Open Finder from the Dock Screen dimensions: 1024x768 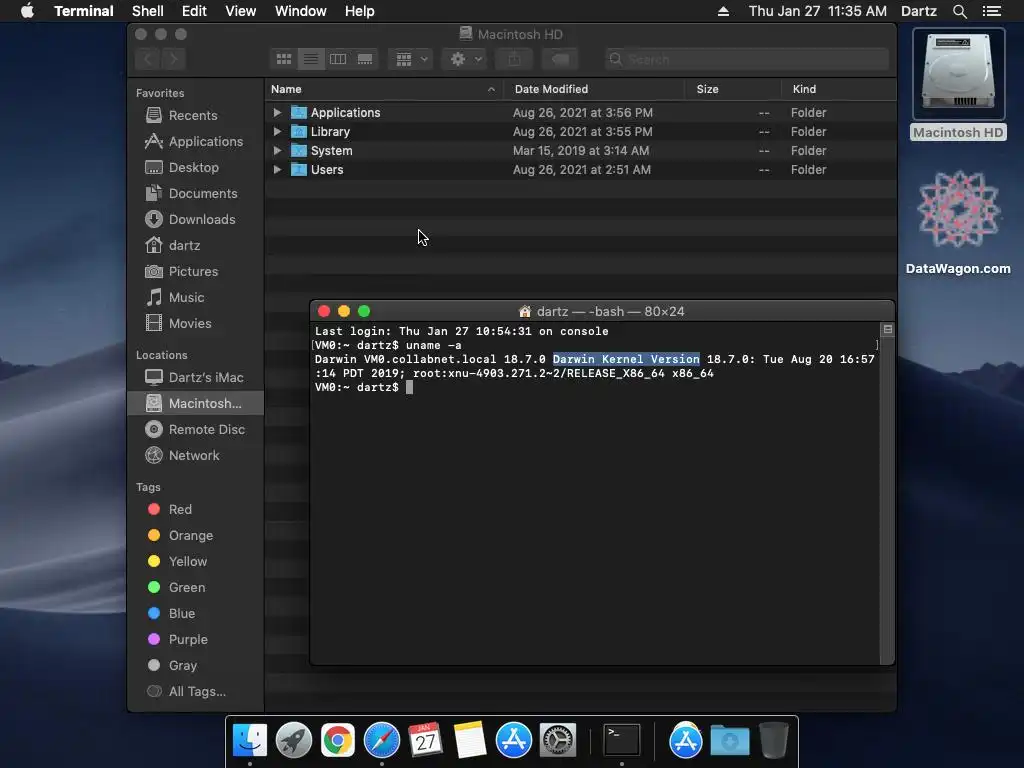[249, 741]
